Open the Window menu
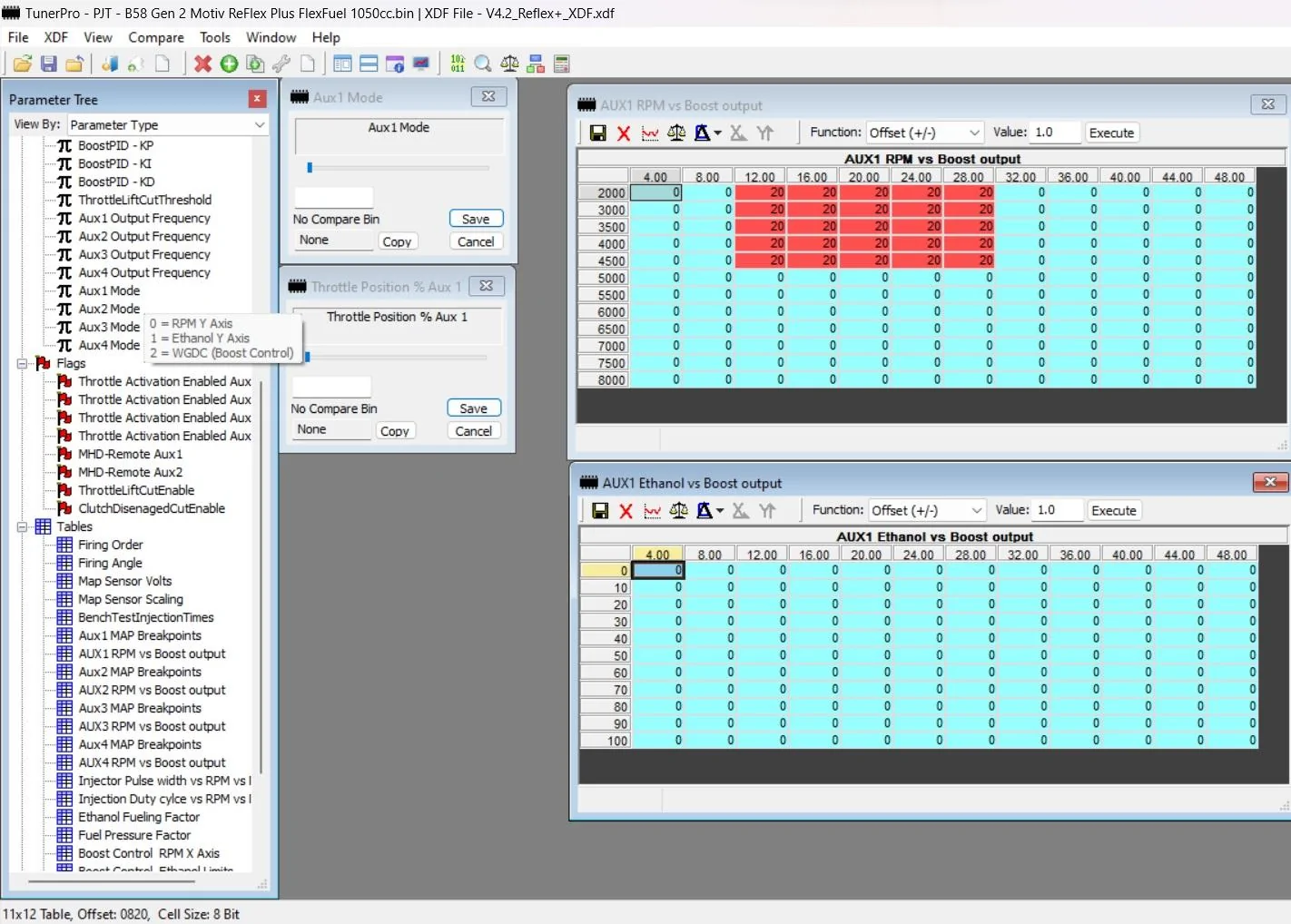The height and width of the screenshot is (924, 1291). click(271, 37)
